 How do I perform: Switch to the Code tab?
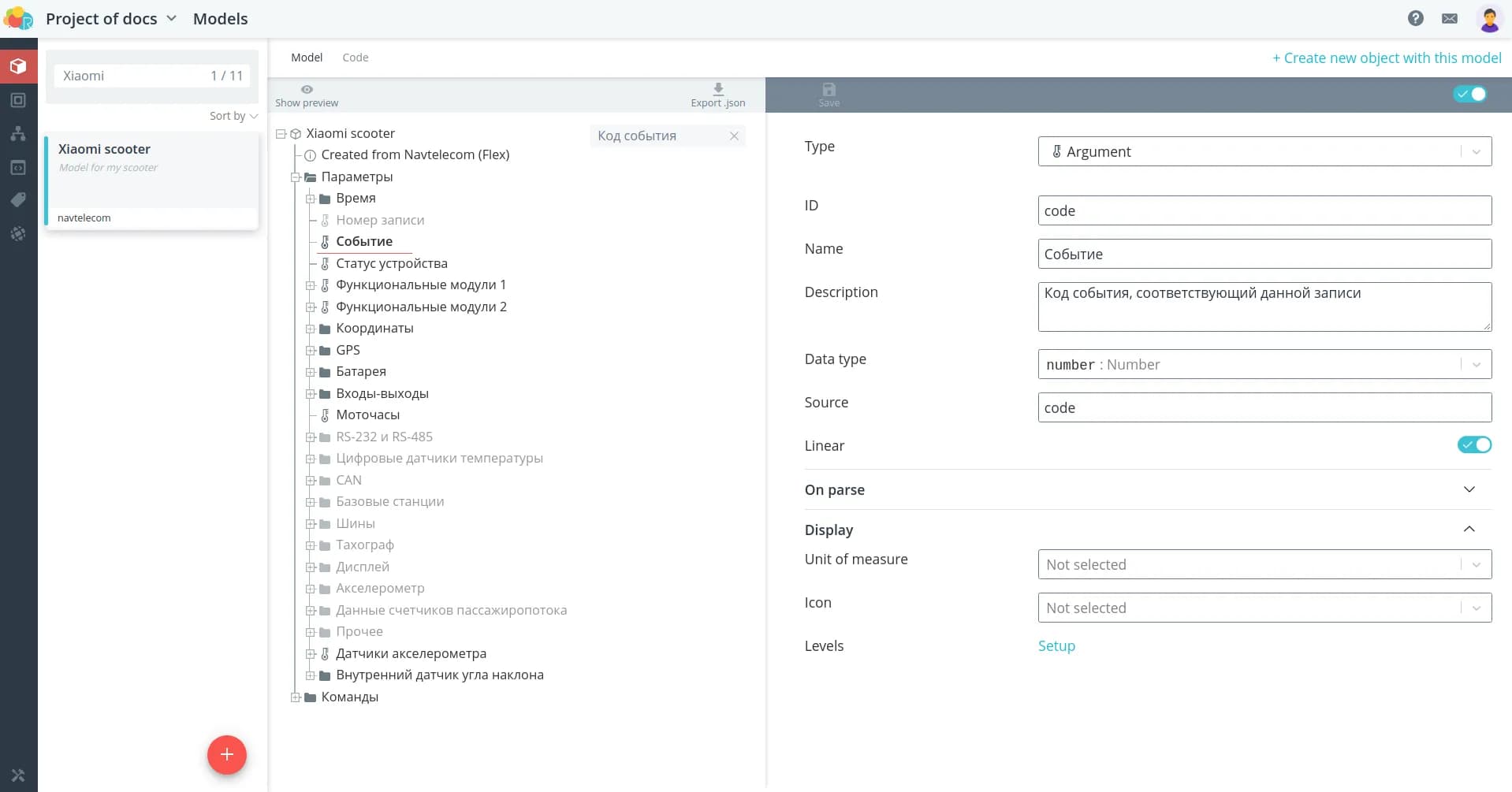[355, 58]
